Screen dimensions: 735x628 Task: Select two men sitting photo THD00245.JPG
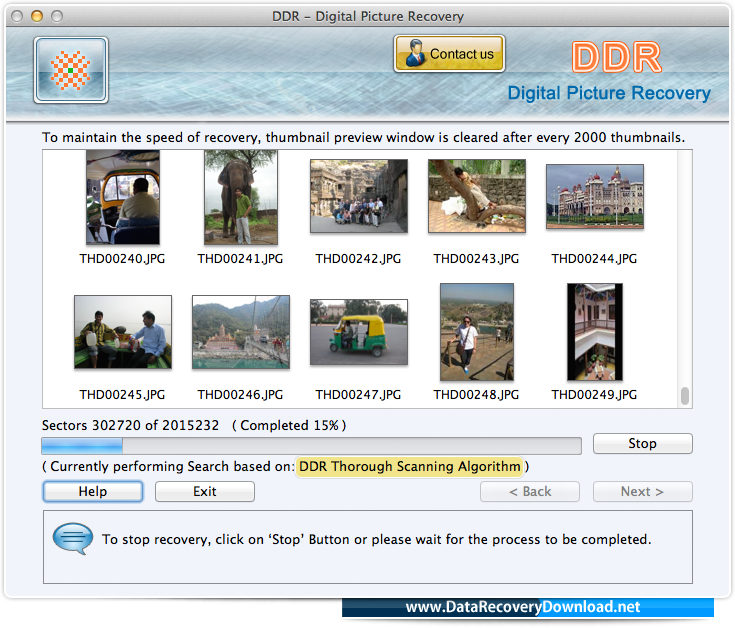pyautogui.click(x=123, y=332)
